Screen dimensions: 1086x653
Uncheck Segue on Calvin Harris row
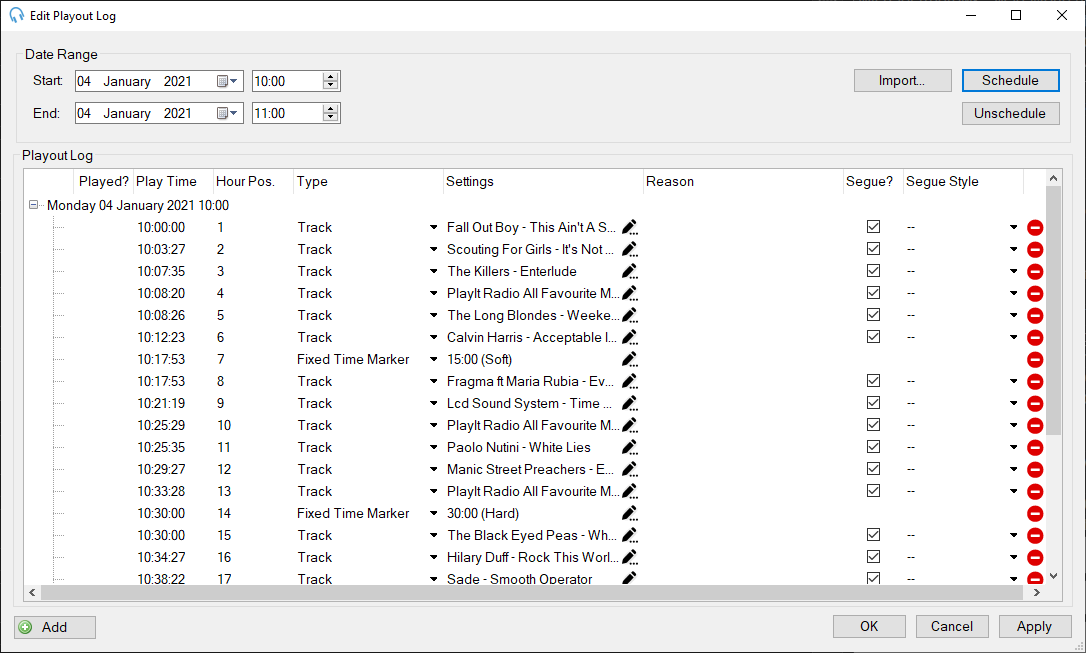click(873, 337)
